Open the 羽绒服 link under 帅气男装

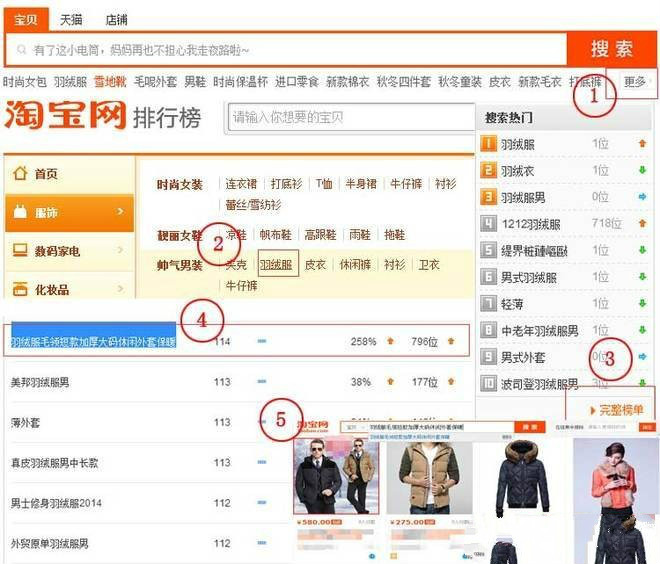(275, 265)
